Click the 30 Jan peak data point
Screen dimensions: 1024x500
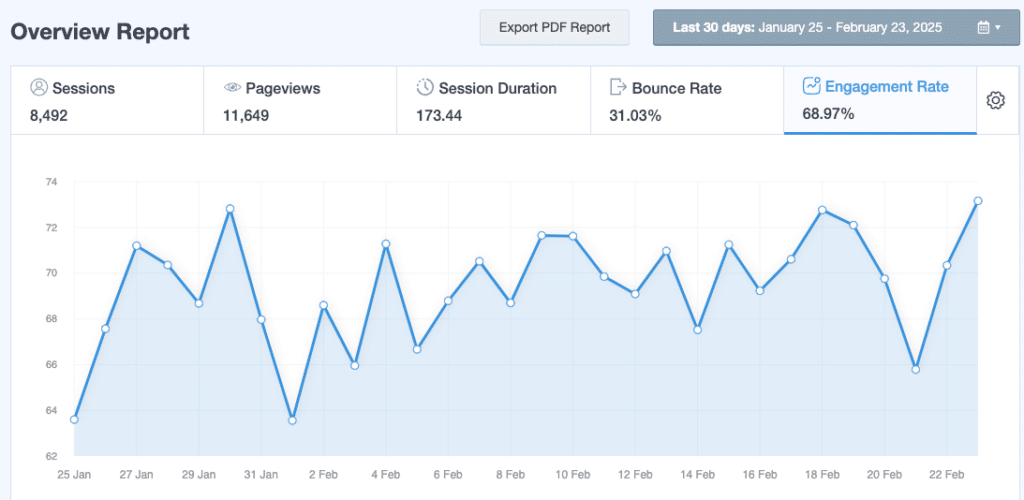pyautogui.click(x=230, y=209)
